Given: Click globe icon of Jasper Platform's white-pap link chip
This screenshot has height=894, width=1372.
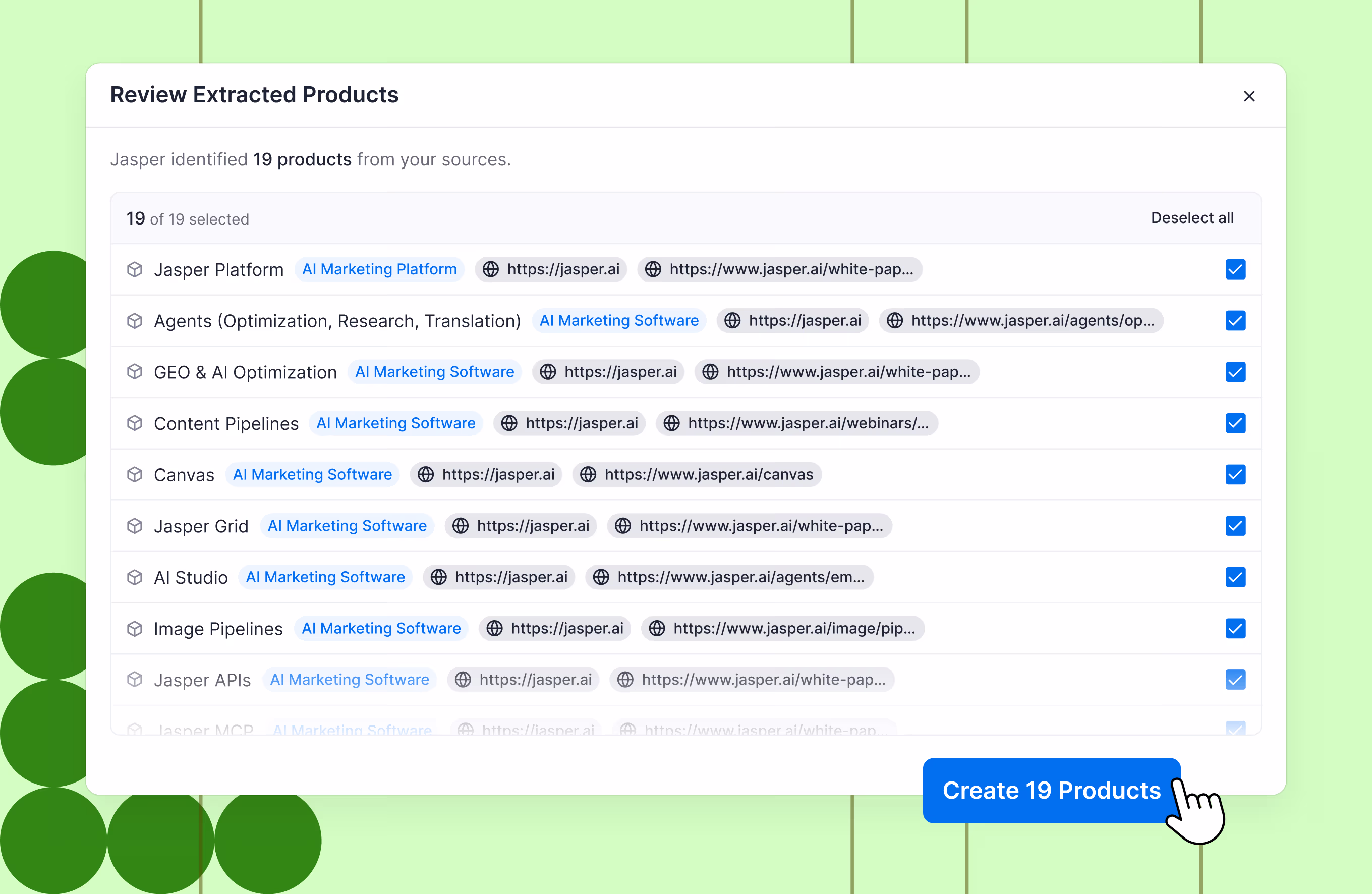Looking at the screenshot, I should point(653,269).
